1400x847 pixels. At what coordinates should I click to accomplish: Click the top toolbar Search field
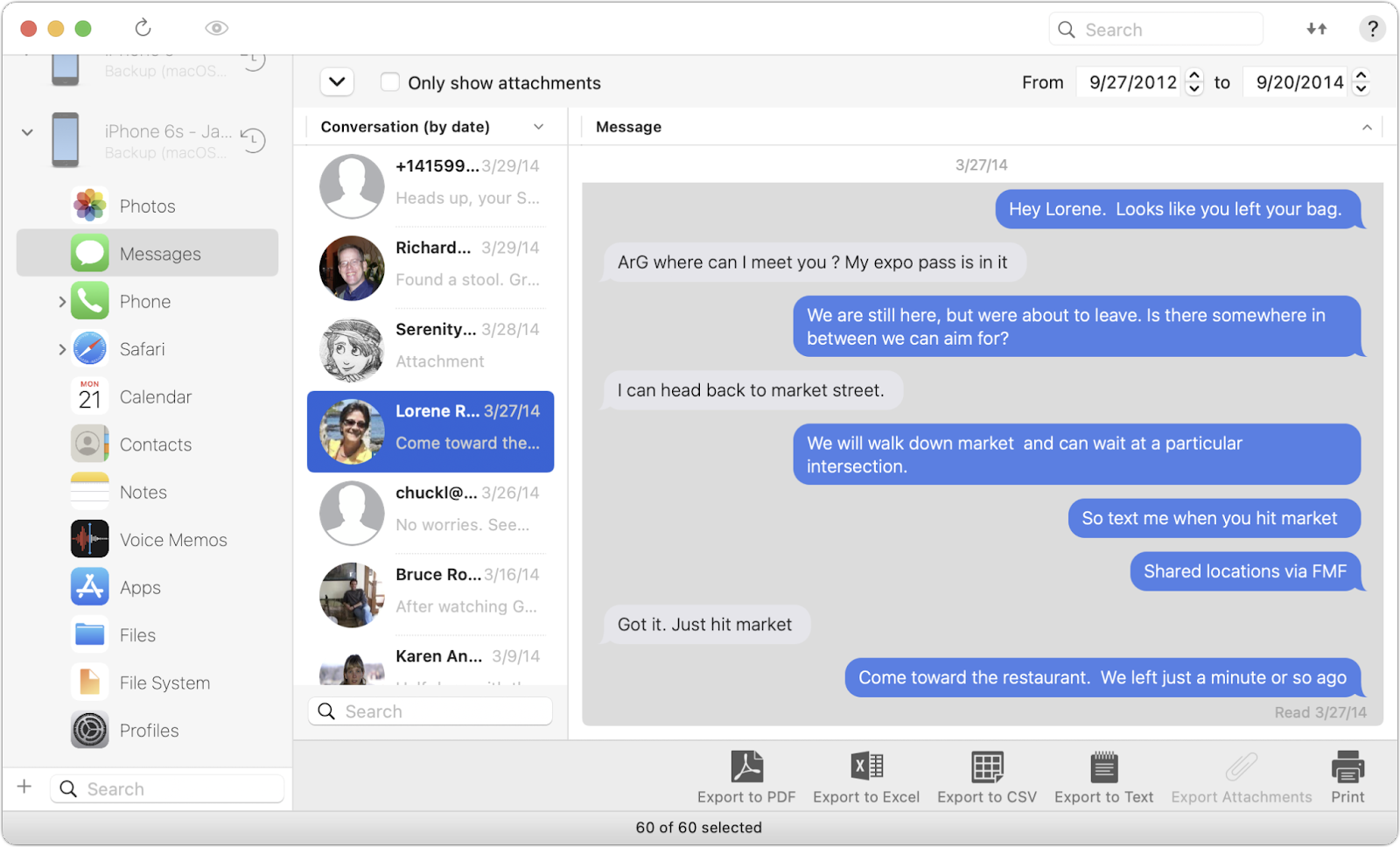pos(1156,29)
